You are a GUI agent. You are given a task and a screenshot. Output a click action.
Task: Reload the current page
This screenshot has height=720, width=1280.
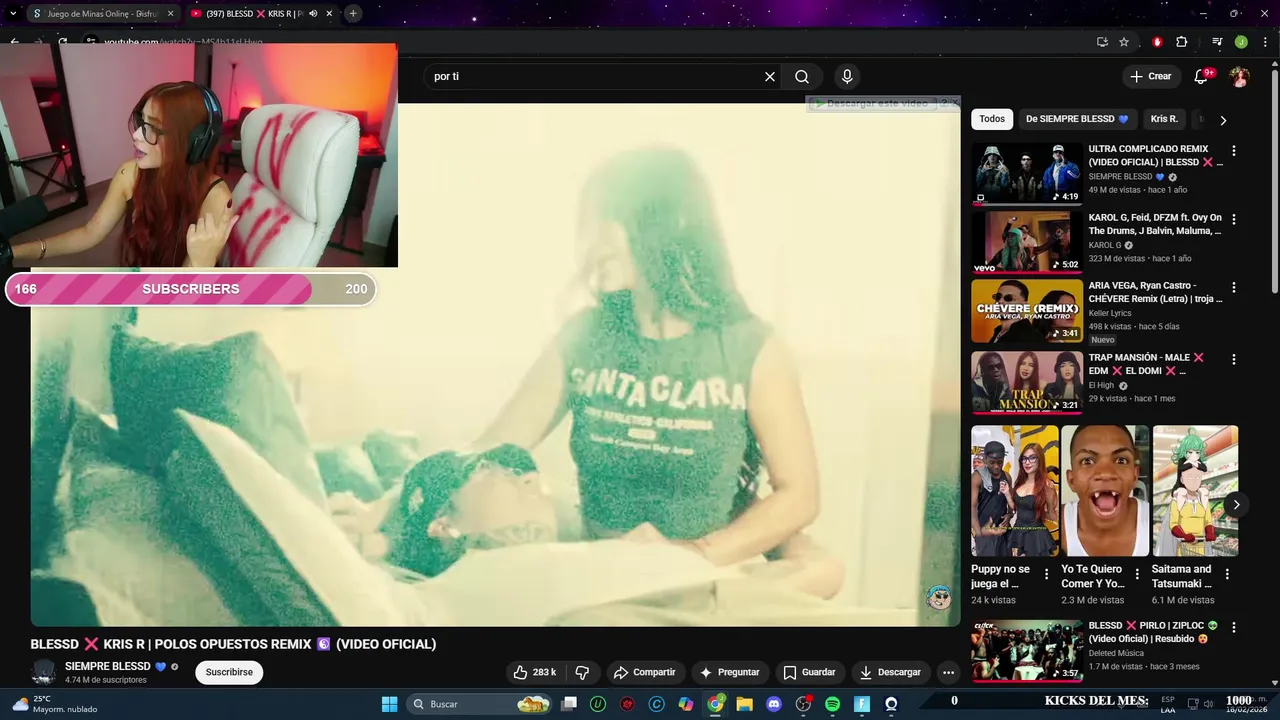tap(62, 42)
